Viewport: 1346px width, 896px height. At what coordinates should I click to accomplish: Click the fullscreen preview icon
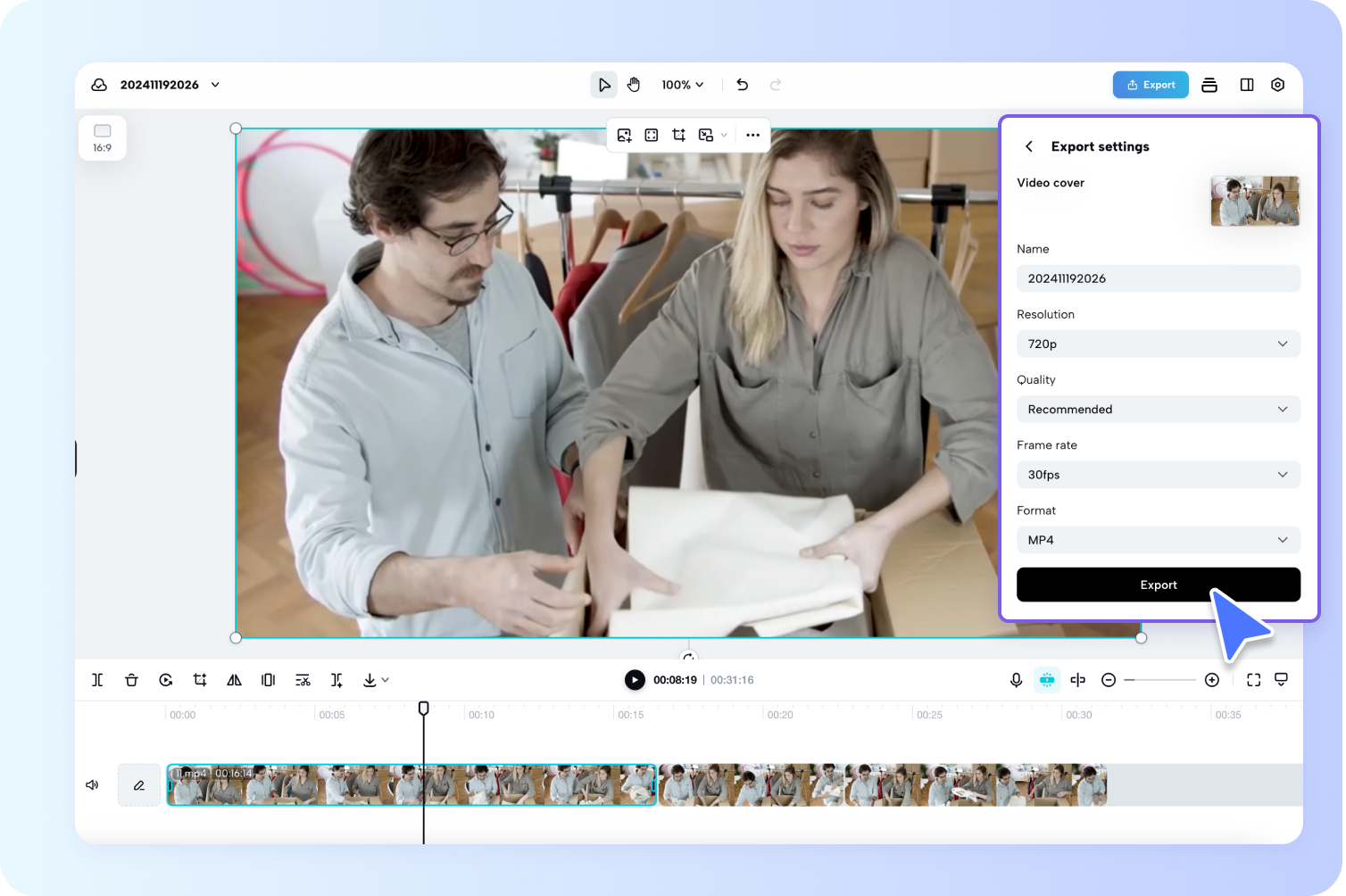[x=1253, y=679]
